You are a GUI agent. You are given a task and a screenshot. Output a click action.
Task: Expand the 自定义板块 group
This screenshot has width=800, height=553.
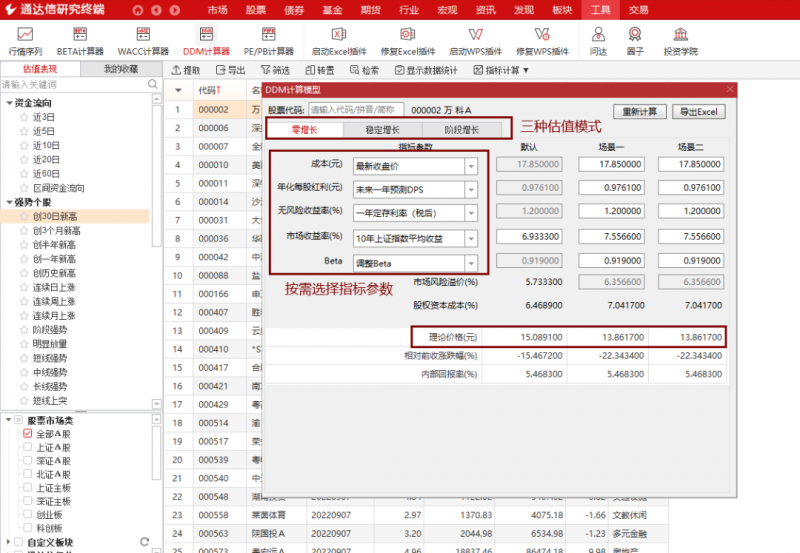pyautogui.click(x=8, y=542)
